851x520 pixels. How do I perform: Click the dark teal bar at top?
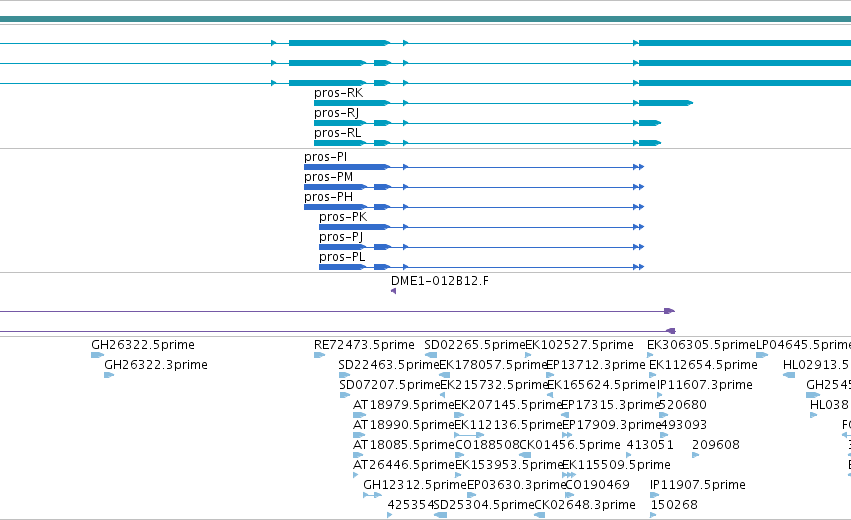click(426, 20)
